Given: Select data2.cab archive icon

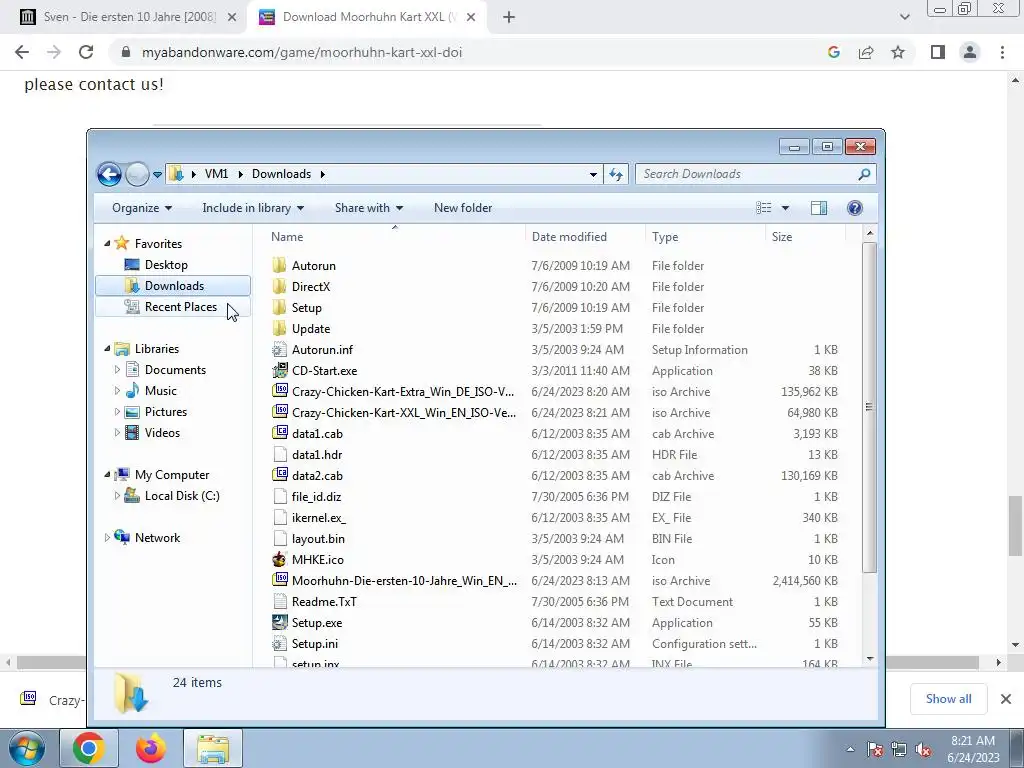Looking at the screenshot, I should pos(280,475).
